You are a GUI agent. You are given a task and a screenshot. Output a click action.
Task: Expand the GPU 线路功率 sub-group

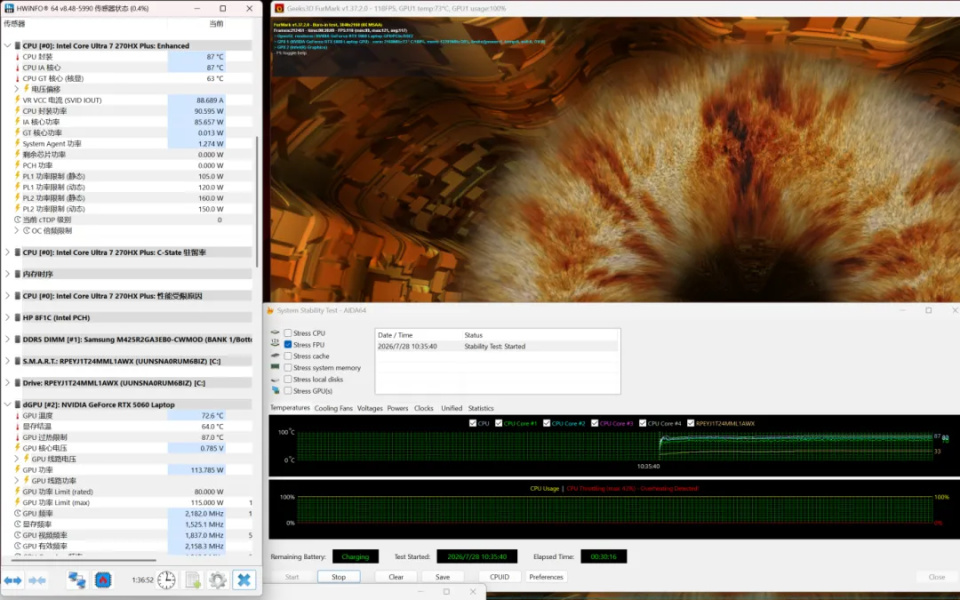click(17, 481)
